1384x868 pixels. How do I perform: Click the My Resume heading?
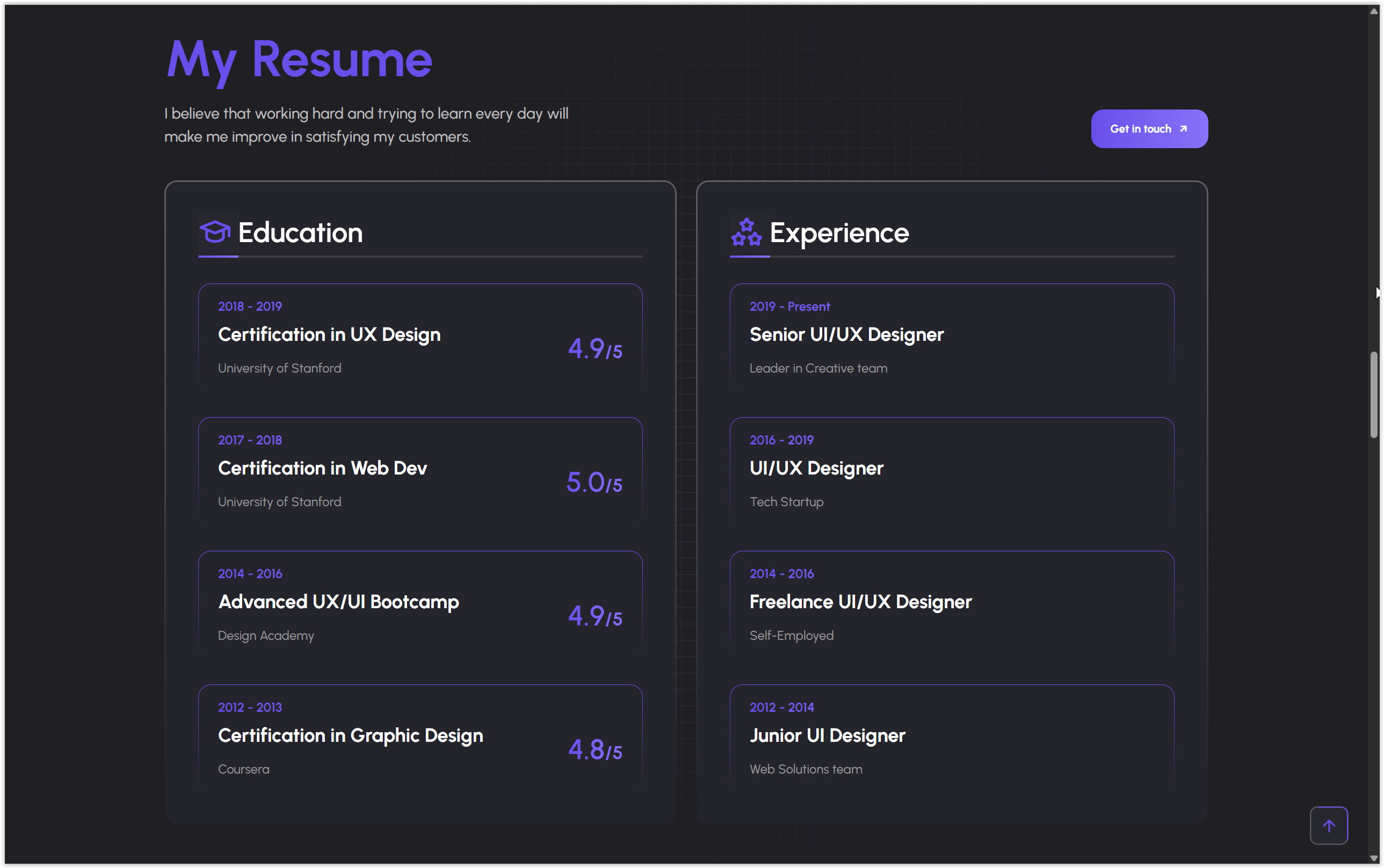coord(299,60)
